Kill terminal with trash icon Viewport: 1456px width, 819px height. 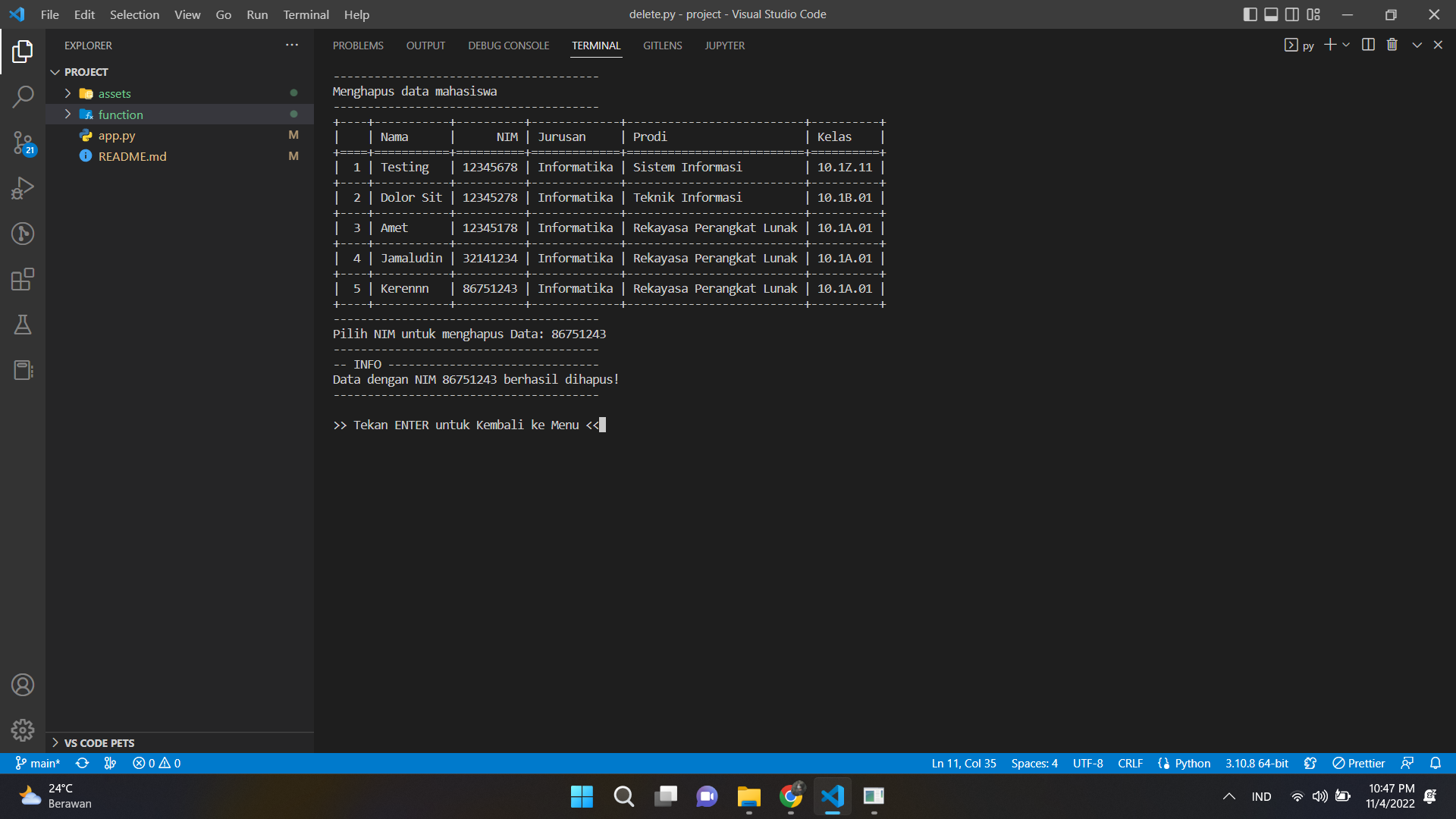coord(1392,45)
